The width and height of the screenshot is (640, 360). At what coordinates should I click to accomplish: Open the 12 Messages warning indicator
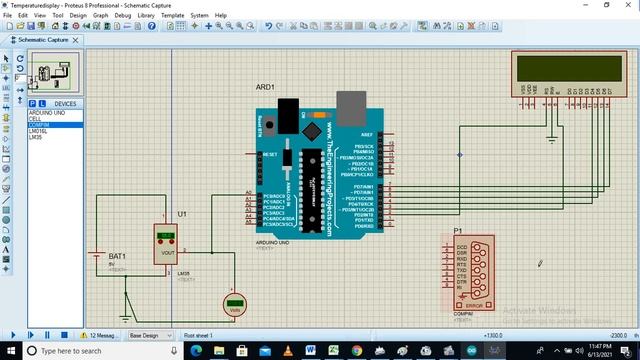98,335
